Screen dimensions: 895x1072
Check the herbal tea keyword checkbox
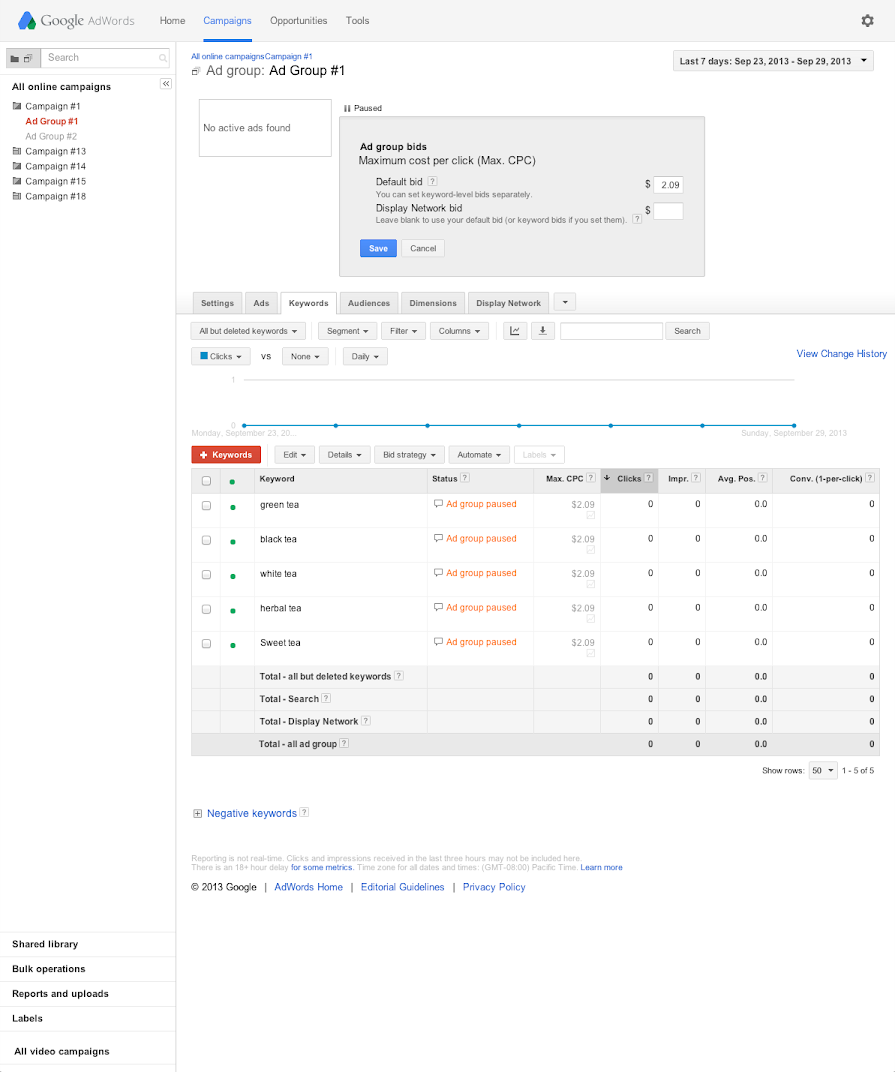[x=206, y=609]
